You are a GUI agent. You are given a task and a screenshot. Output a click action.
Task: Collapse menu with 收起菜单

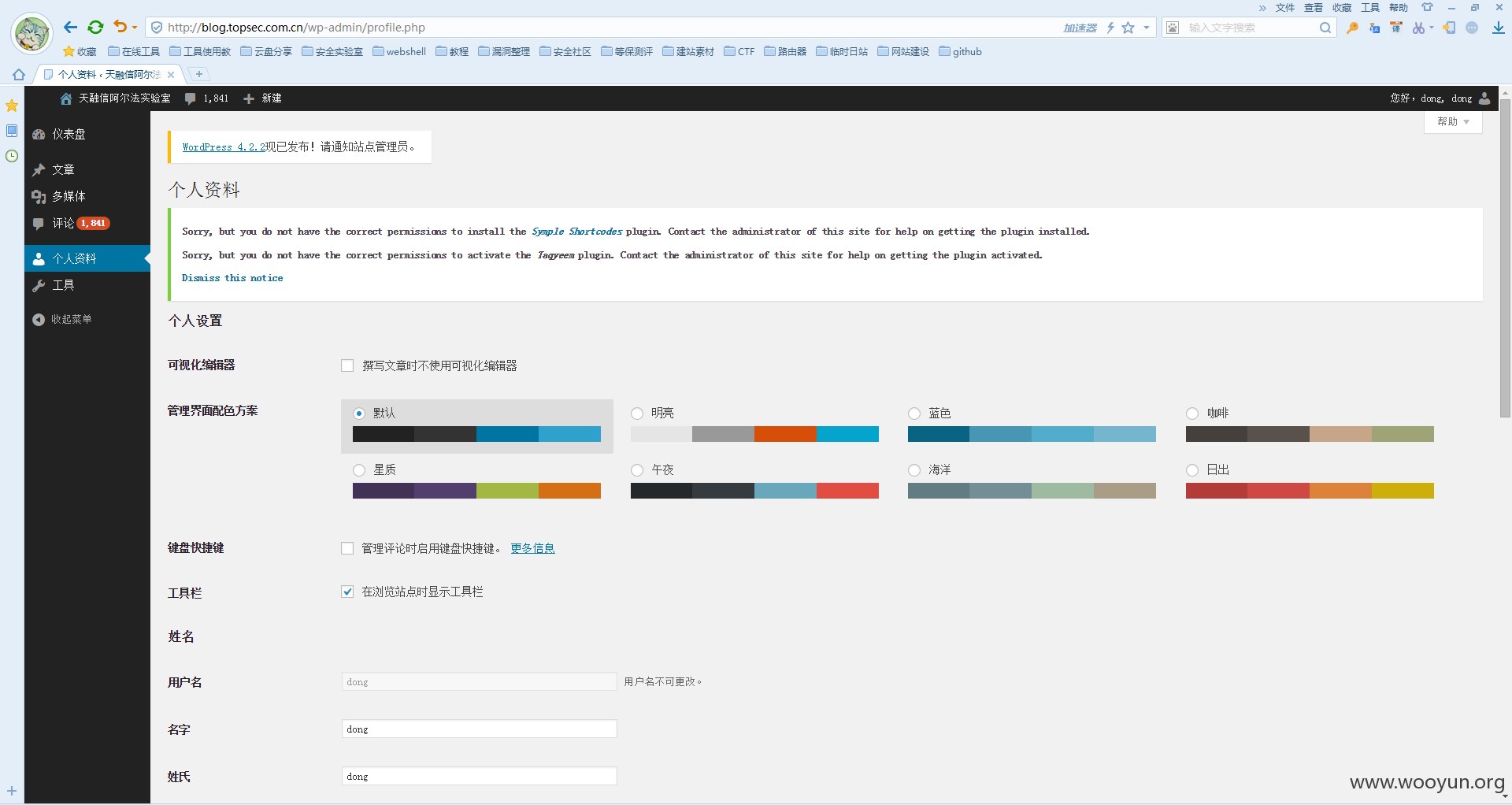pos(62,319)
